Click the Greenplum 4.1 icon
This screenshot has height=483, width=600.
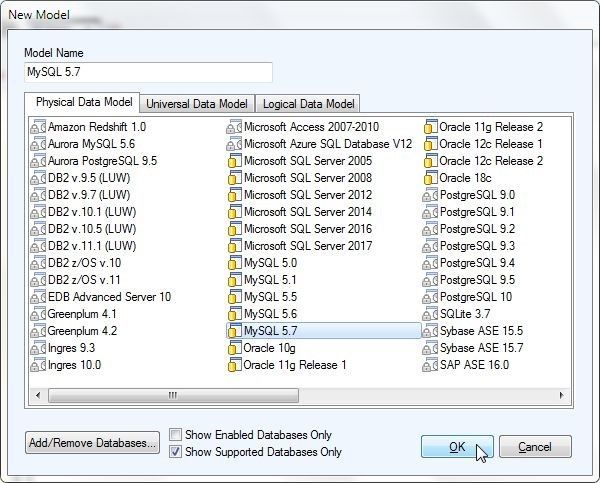coord(38,314)
